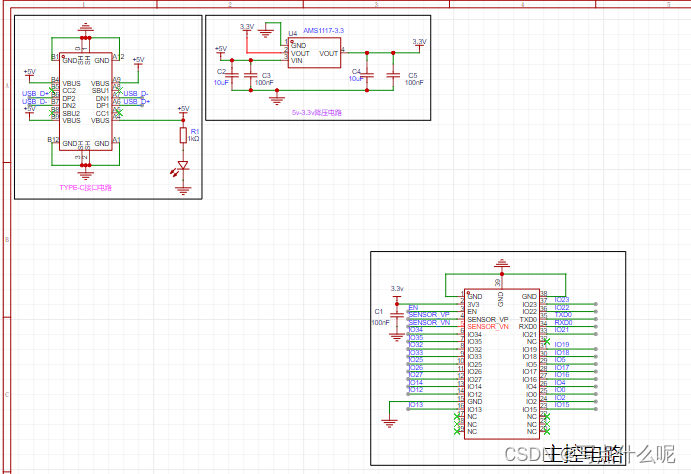Click the junction dot at ESP32 pin 39

[x=502, y=274]
